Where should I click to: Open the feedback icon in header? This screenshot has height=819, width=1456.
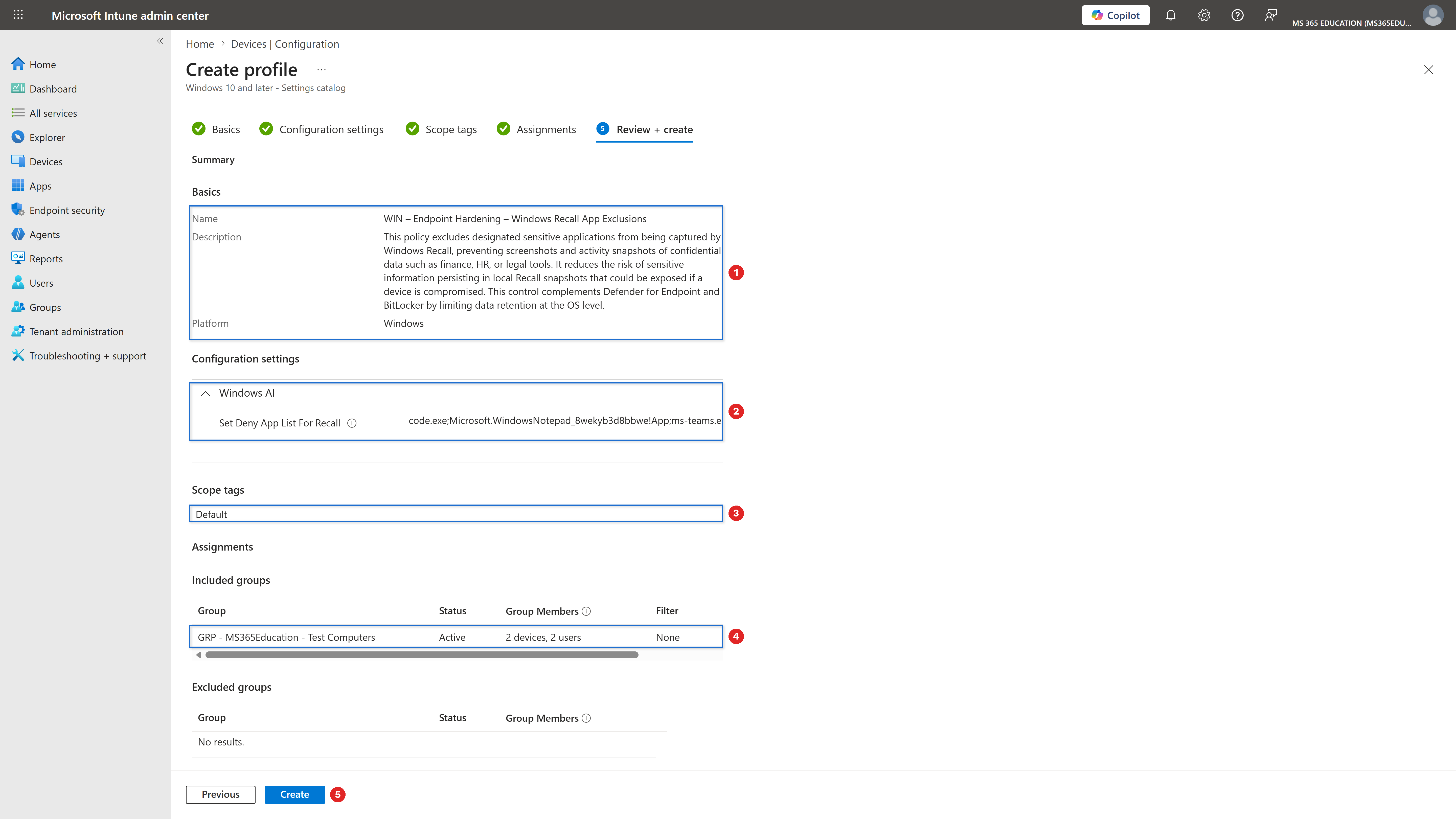(1271, 15)
